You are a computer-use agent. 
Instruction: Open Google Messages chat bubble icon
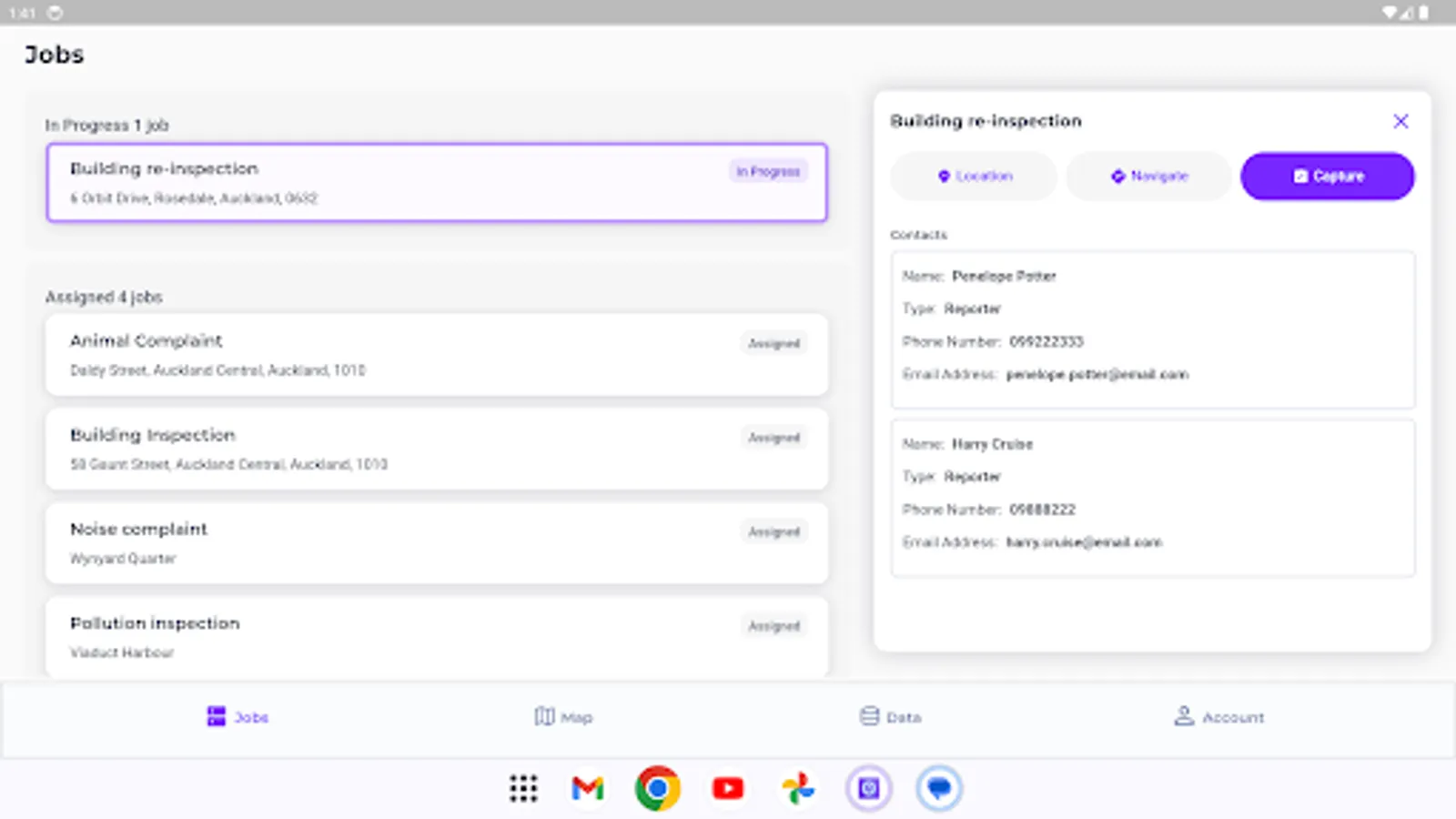(x=939, y=788)
